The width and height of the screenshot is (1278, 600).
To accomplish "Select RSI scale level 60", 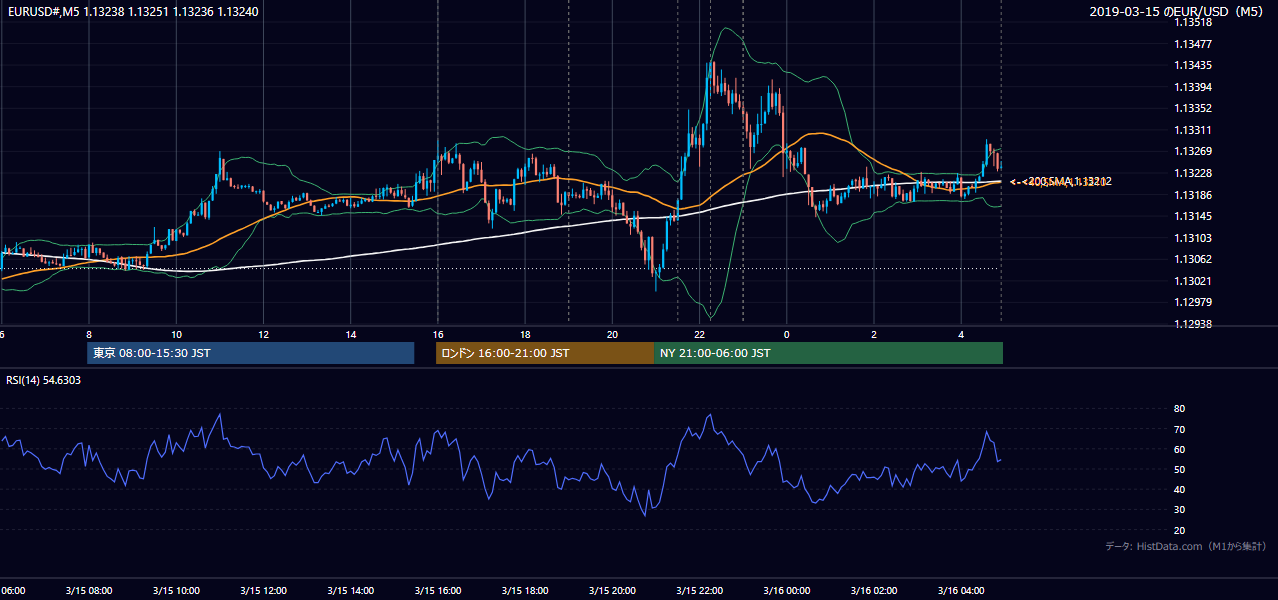I will point(1179,449).
